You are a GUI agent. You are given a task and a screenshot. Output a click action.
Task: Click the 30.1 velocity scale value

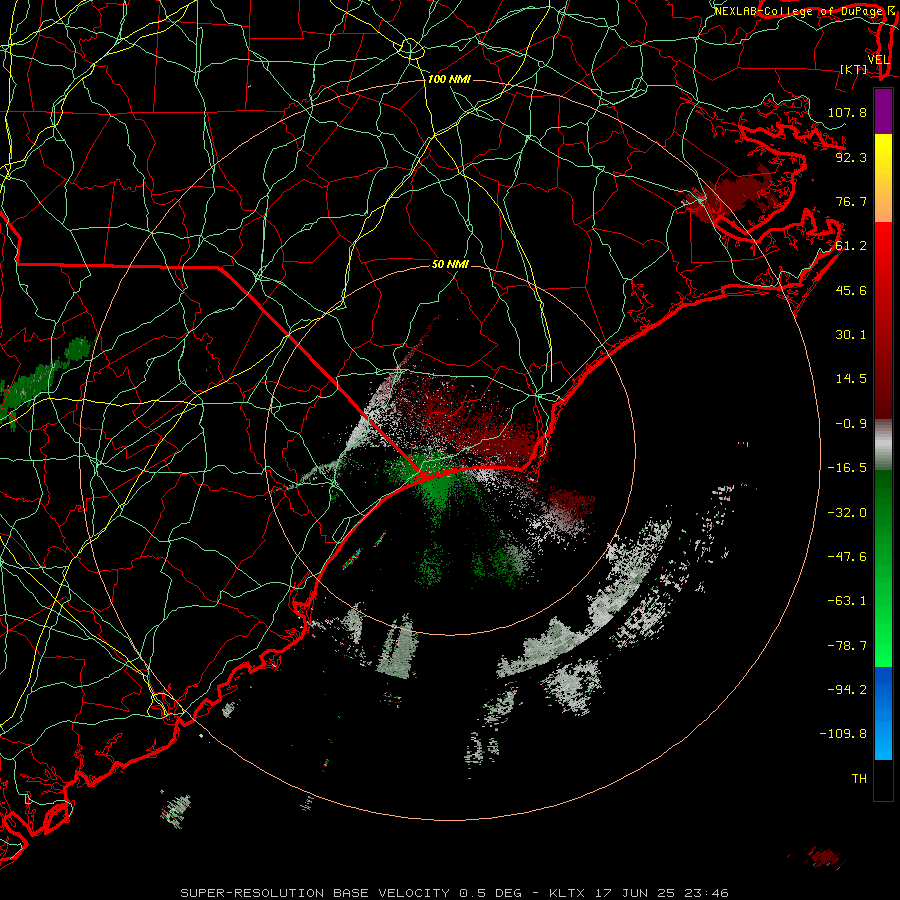[851, 335]
